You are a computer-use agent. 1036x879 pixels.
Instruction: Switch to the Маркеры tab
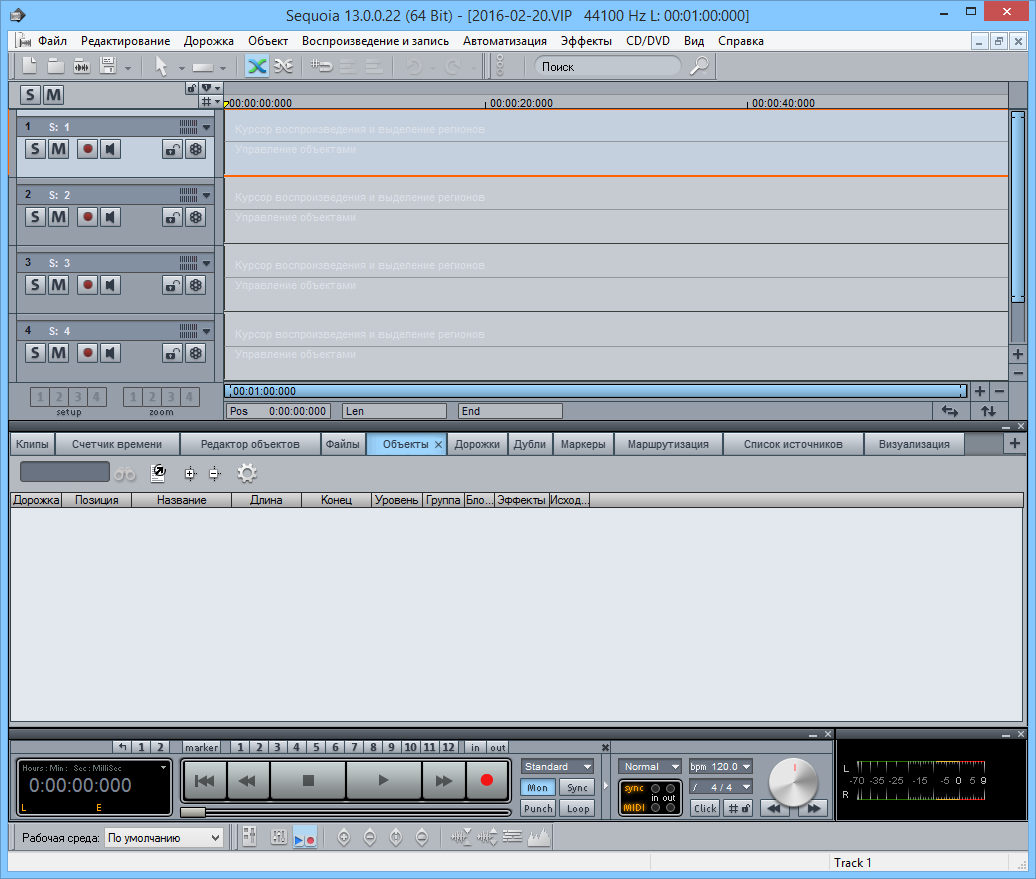pos(583,444)
